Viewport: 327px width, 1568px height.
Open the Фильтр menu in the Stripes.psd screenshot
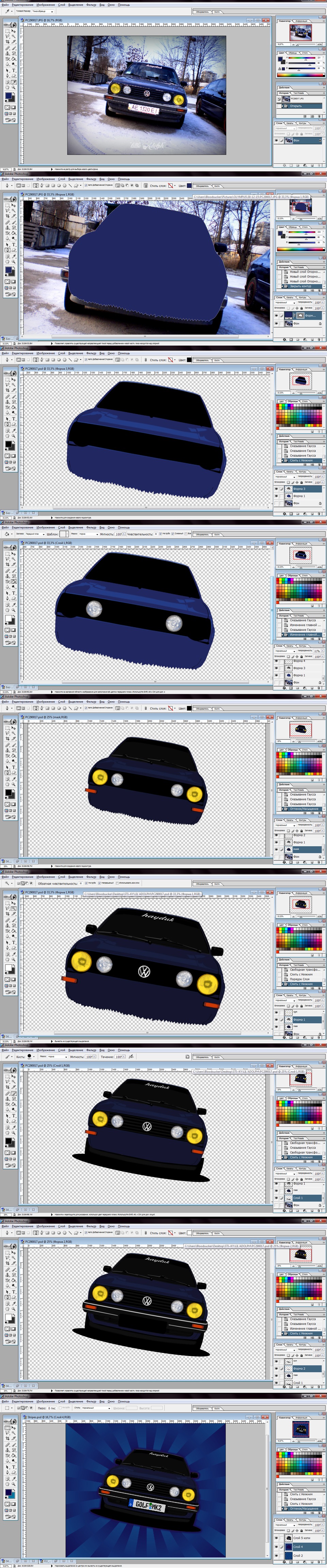[91, 1401]
